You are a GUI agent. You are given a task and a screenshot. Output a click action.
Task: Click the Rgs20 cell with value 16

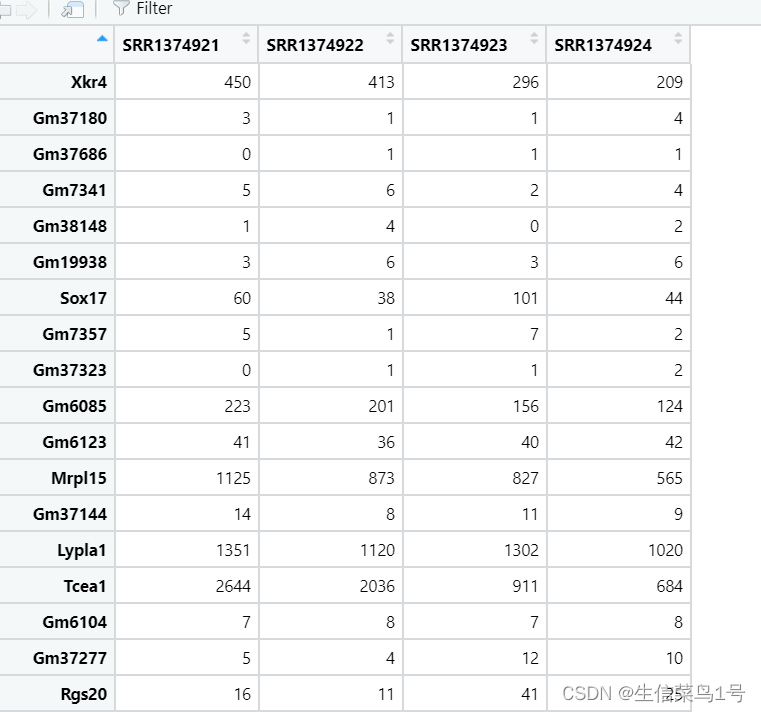pyautogui.click(x=186, y=694)
